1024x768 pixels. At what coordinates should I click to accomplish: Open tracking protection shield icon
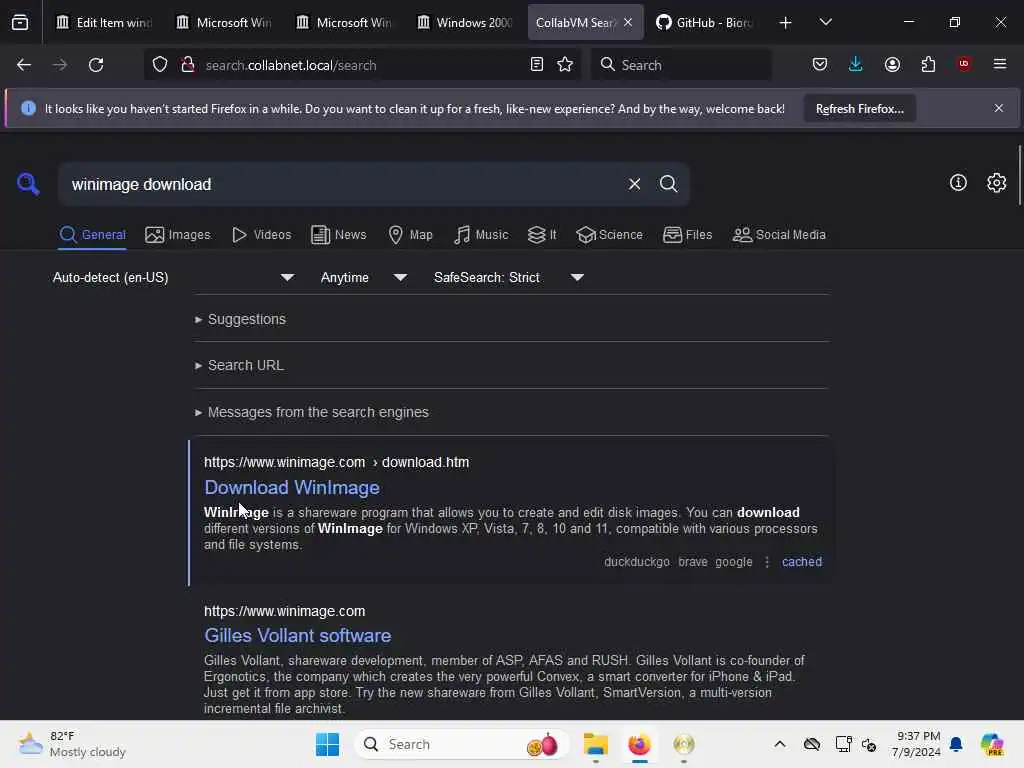click(x=160, y=65)
